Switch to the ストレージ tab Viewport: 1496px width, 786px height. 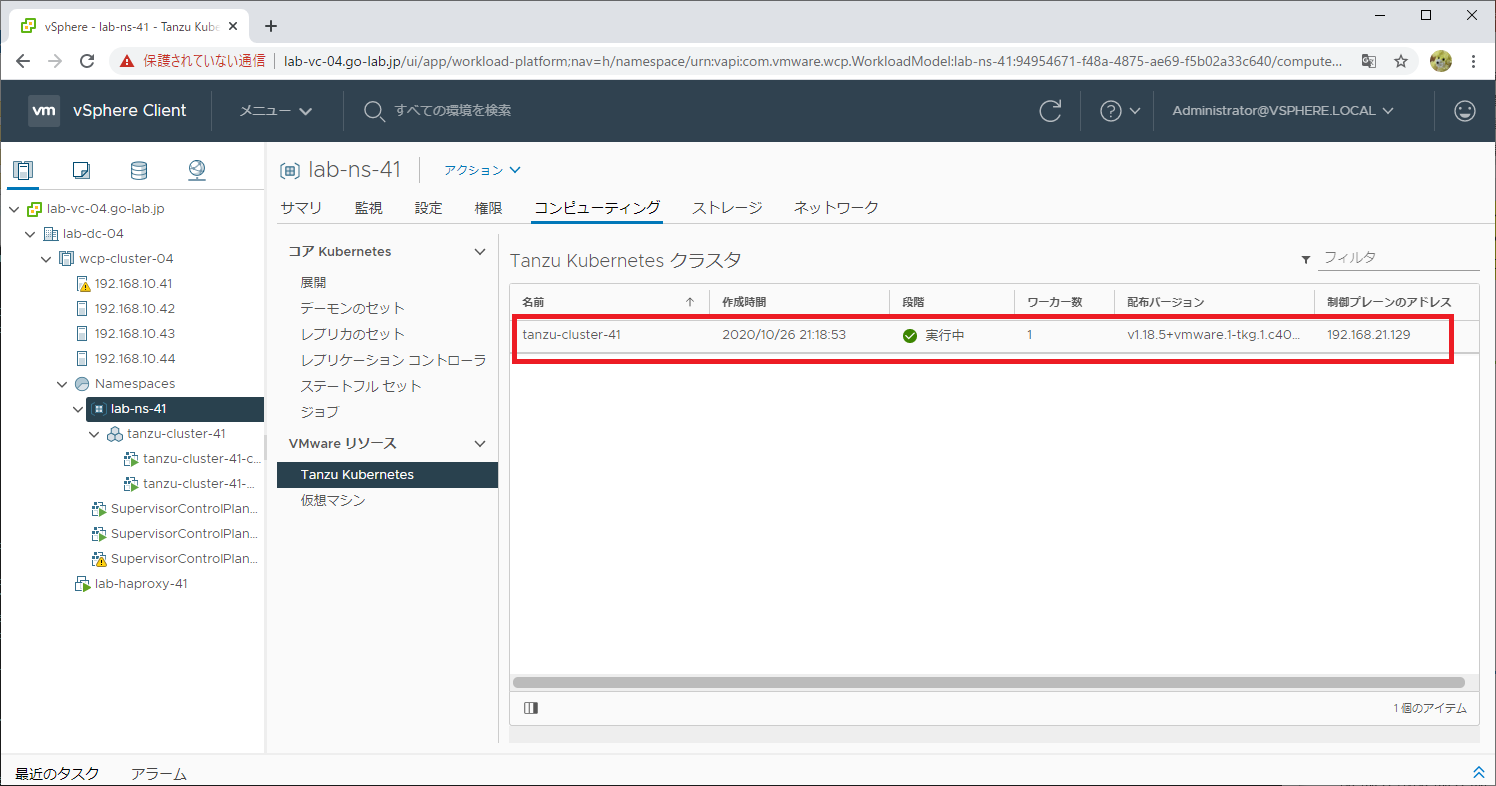pos(727,208)
